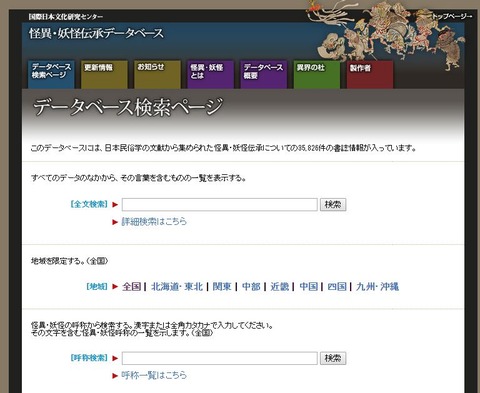Open the 更新情報 tab
The image size is (480, 393).
click(104, 74)
